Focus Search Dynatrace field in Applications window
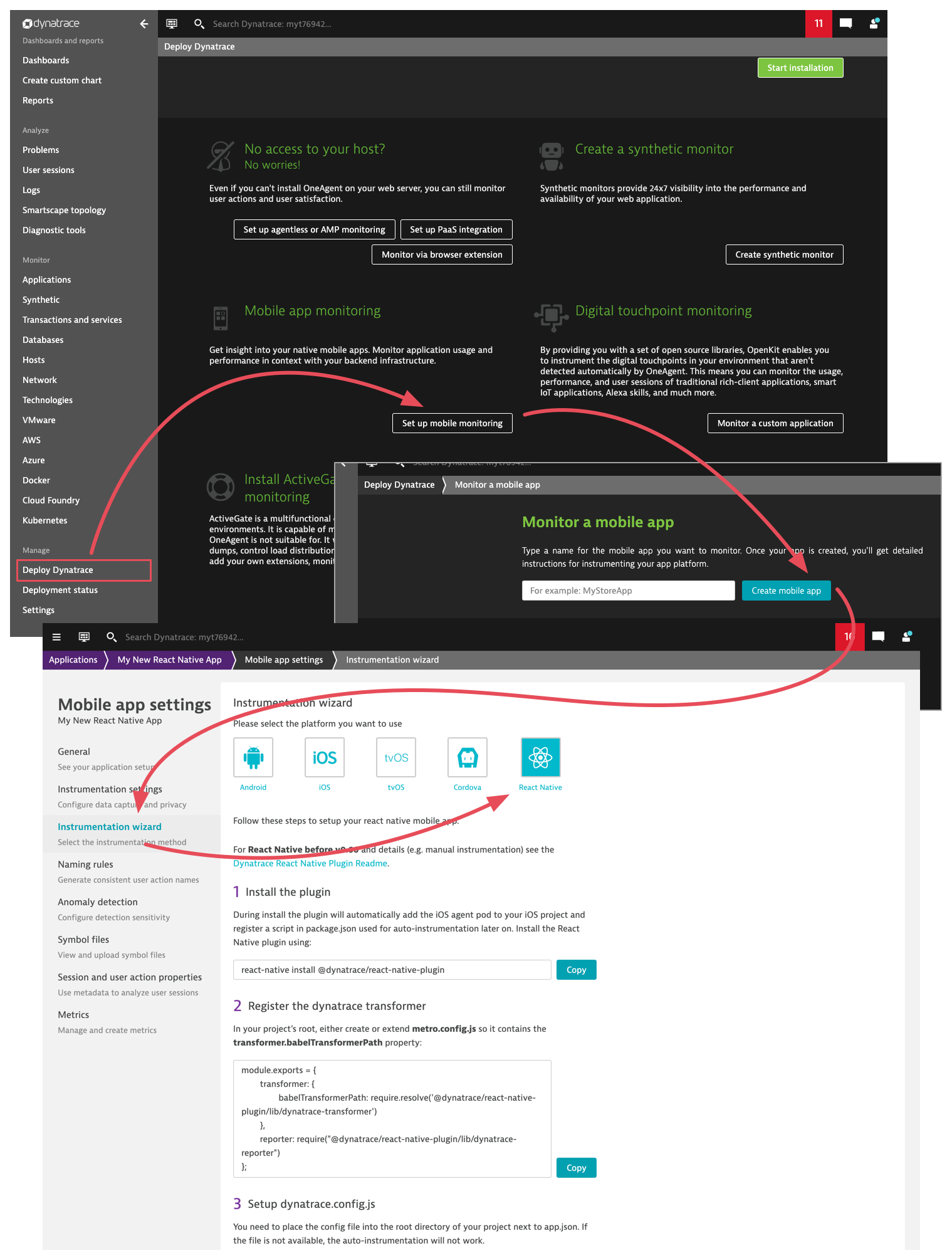This screenshot has height=1260, width=952. [x=184, y=637]
